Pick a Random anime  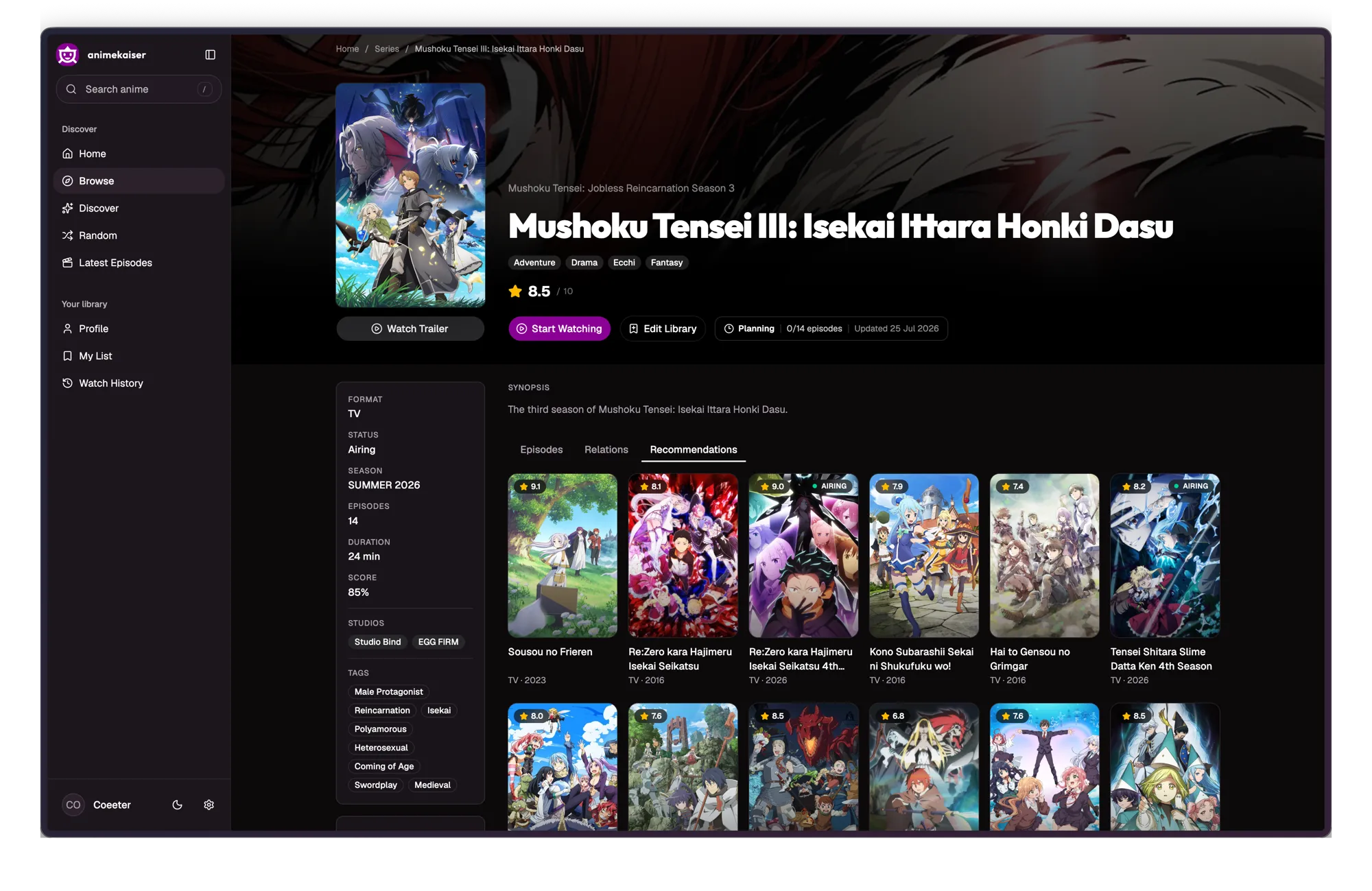click(x=139, y=235)
